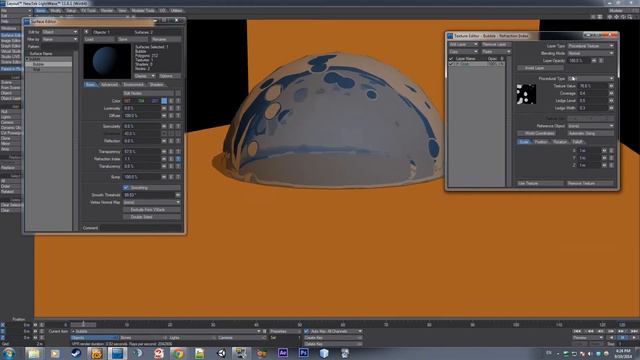640x360 pixels.
Task: Open the Translucency texture T button
Action: click(178, 166)
